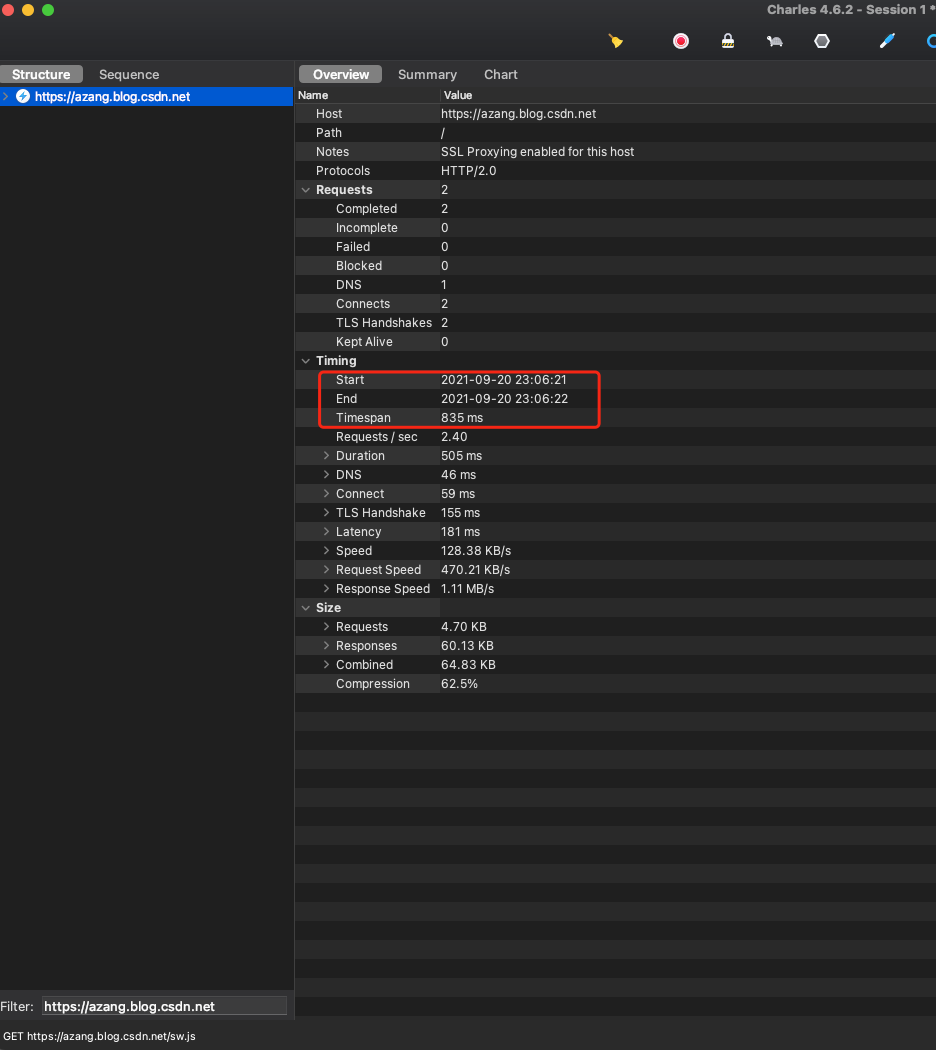Select the TLS Handshakes count row
Image resolution: width=936 pixels, height=1050 pixels.
[615, 323]
